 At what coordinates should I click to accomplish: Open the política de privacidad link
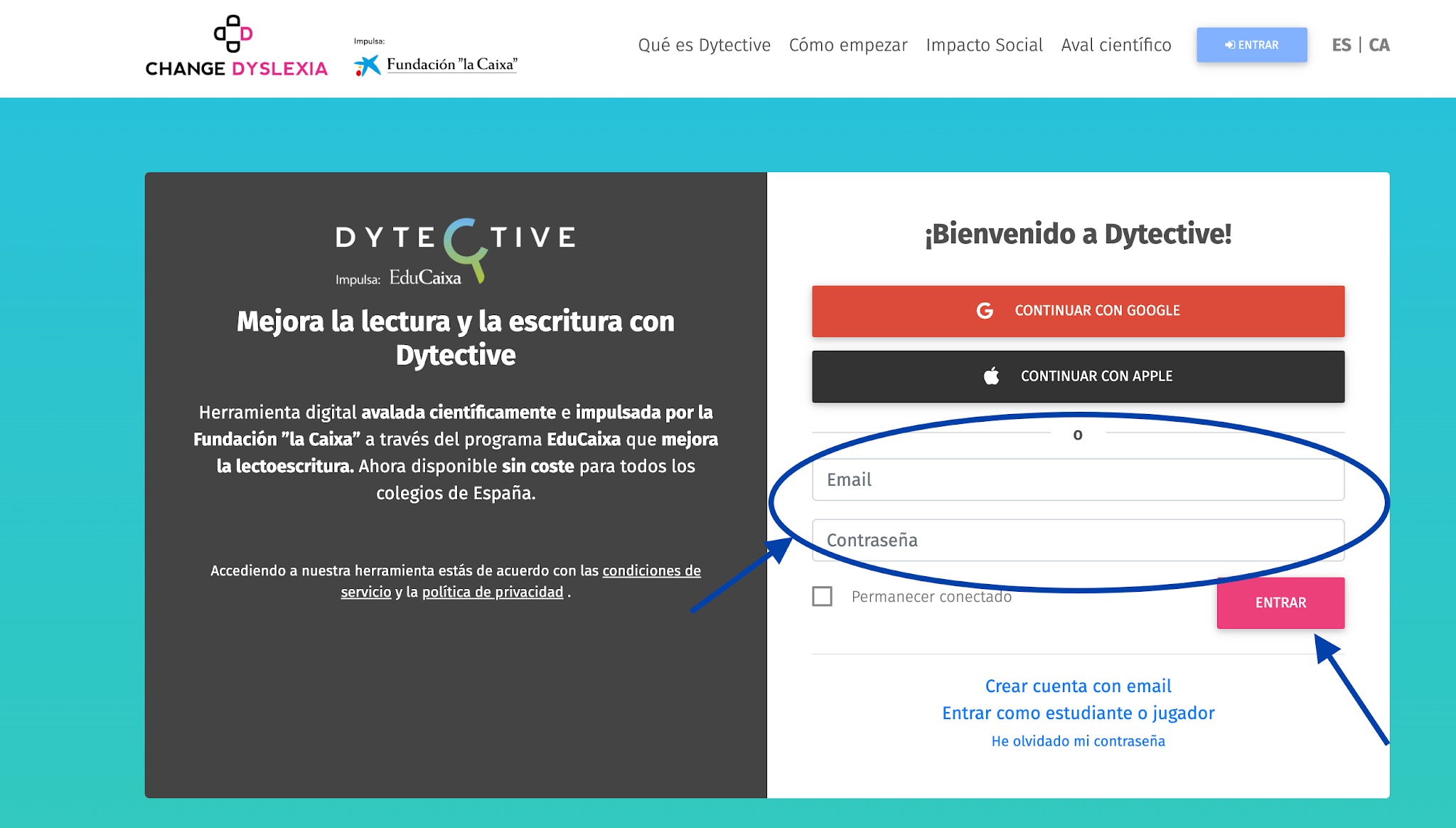tap(493, 592)
